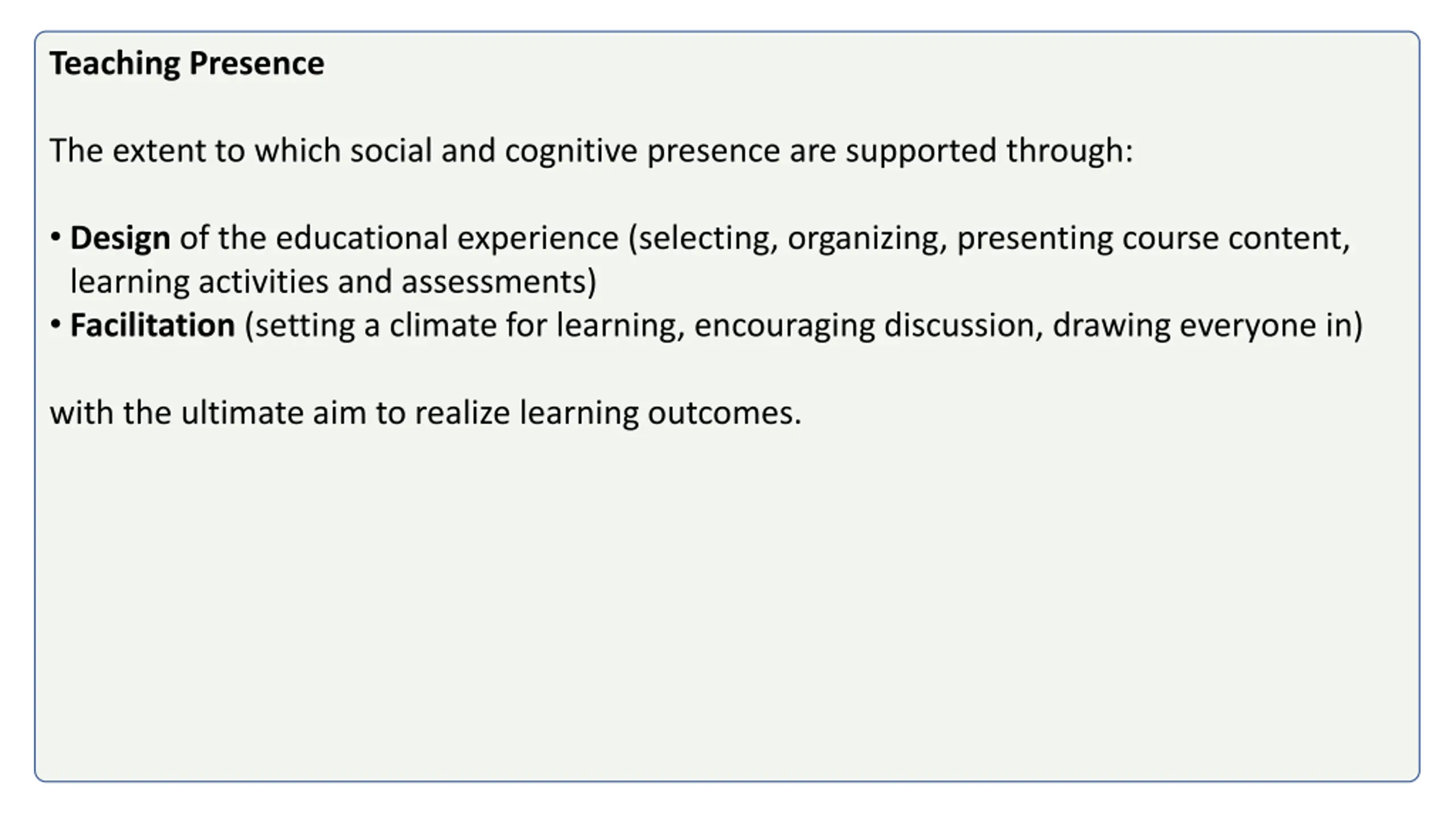Click the empty area inside the text box

[x=727, y=603]
